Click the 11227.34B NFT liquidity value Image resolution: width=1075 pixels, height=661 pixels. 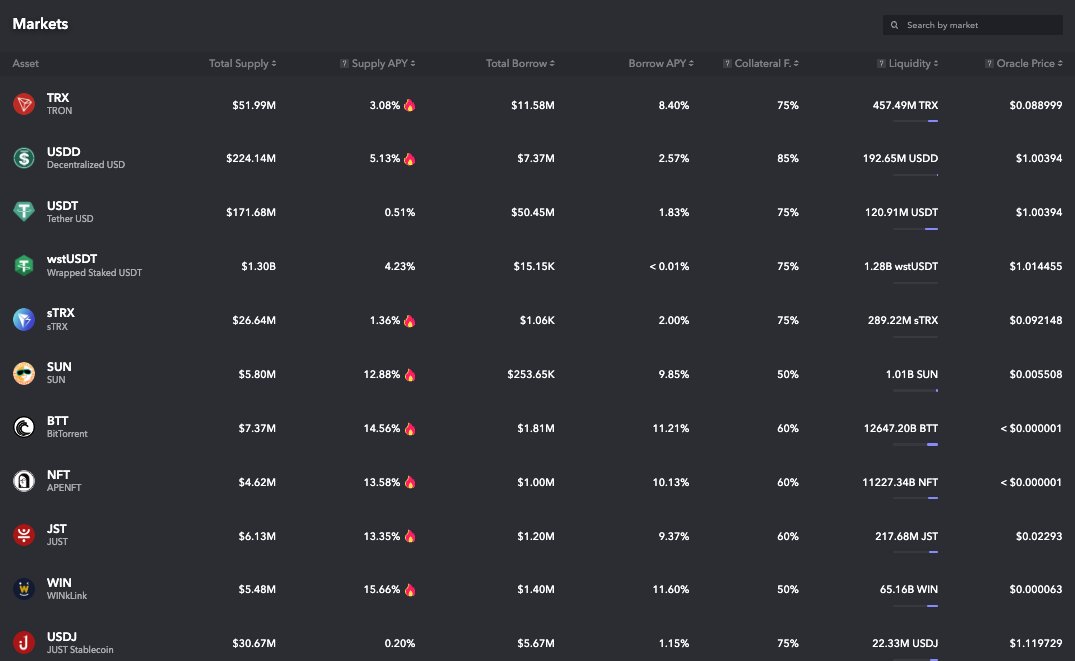pos(900,482)
